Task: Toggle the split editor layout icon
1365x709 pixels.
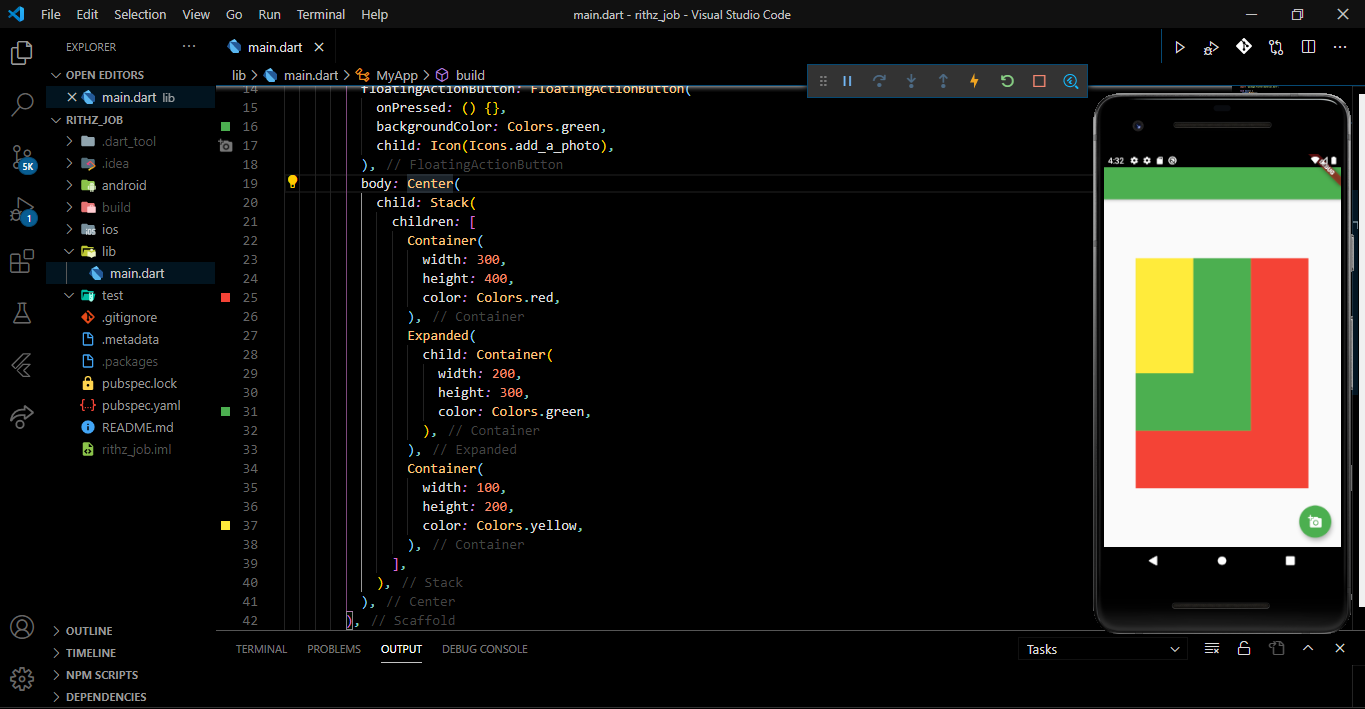Action: pyautogui.click(x=1308, y=47)
